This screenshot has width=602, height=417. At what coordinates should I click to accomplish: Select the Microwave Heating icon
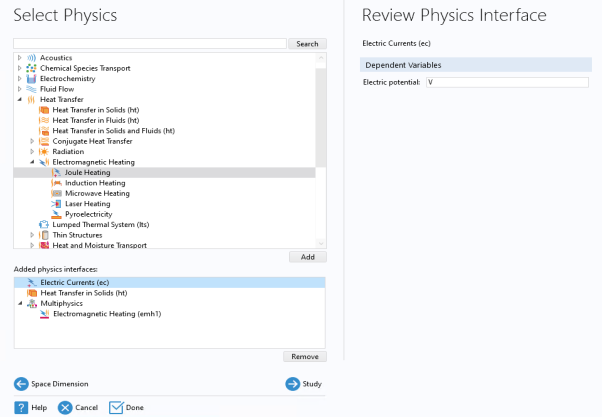[x=56, y=194]
